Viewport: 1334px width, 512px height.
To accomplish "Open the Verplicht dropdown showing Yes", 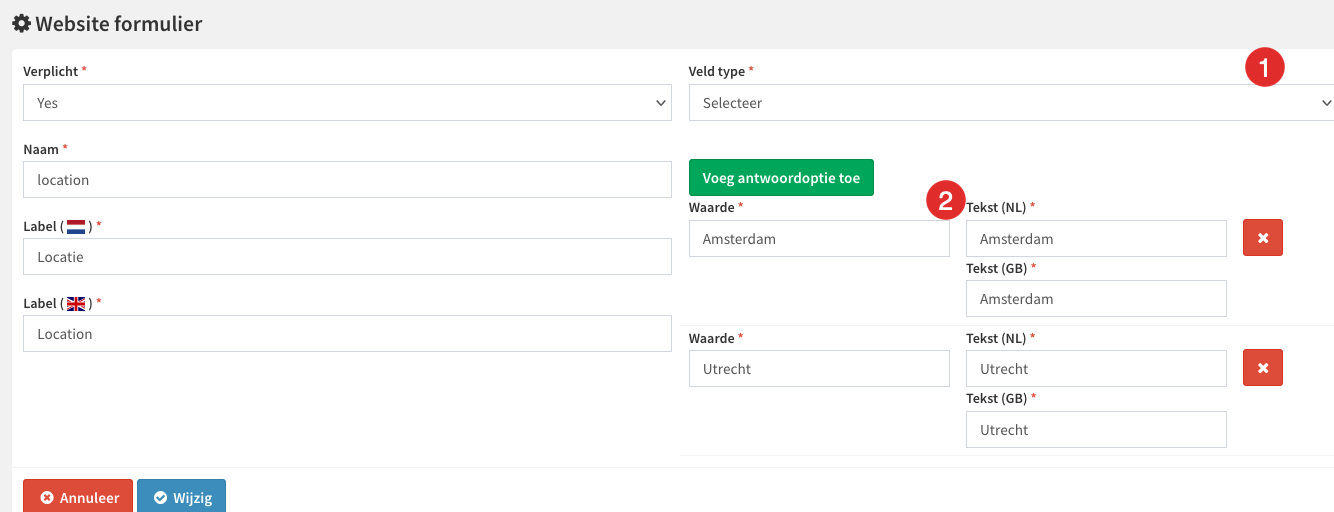I will pos(347,102).
